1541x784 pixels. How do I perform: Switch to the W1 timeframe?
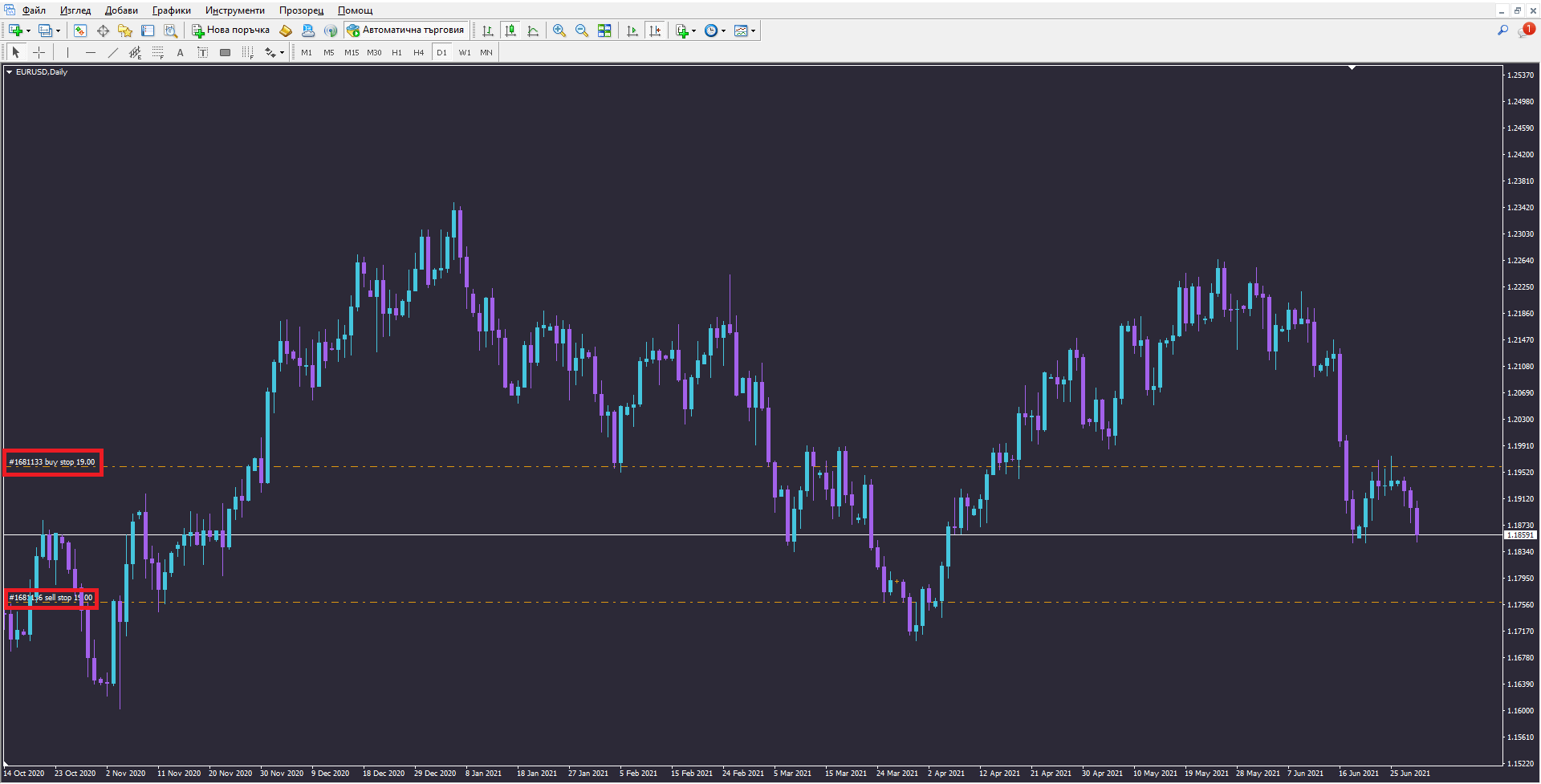click(x=465, y=52)
